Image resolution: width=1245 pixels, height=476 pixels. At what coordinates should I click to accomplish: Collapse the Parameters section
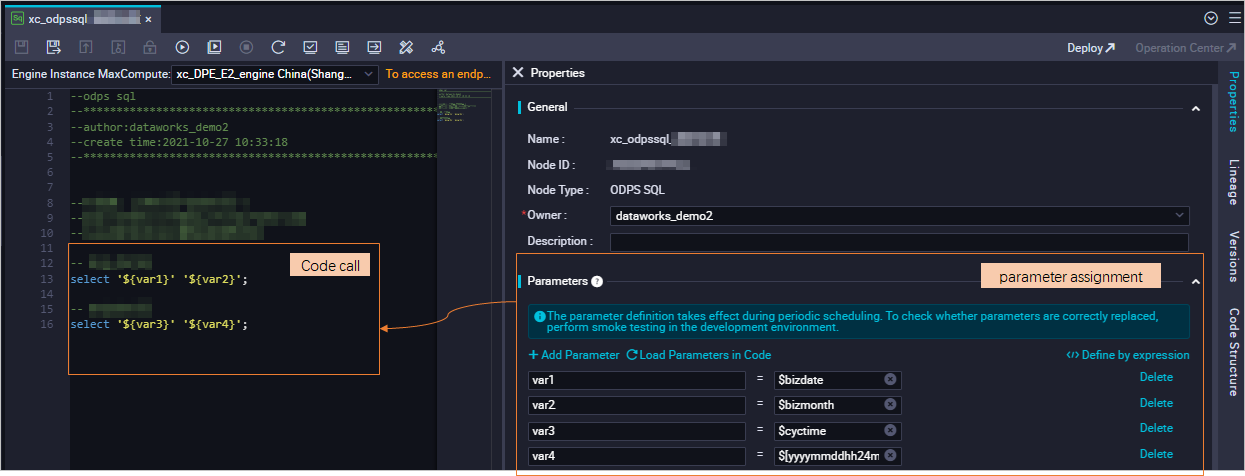[x=1196, y=282]
